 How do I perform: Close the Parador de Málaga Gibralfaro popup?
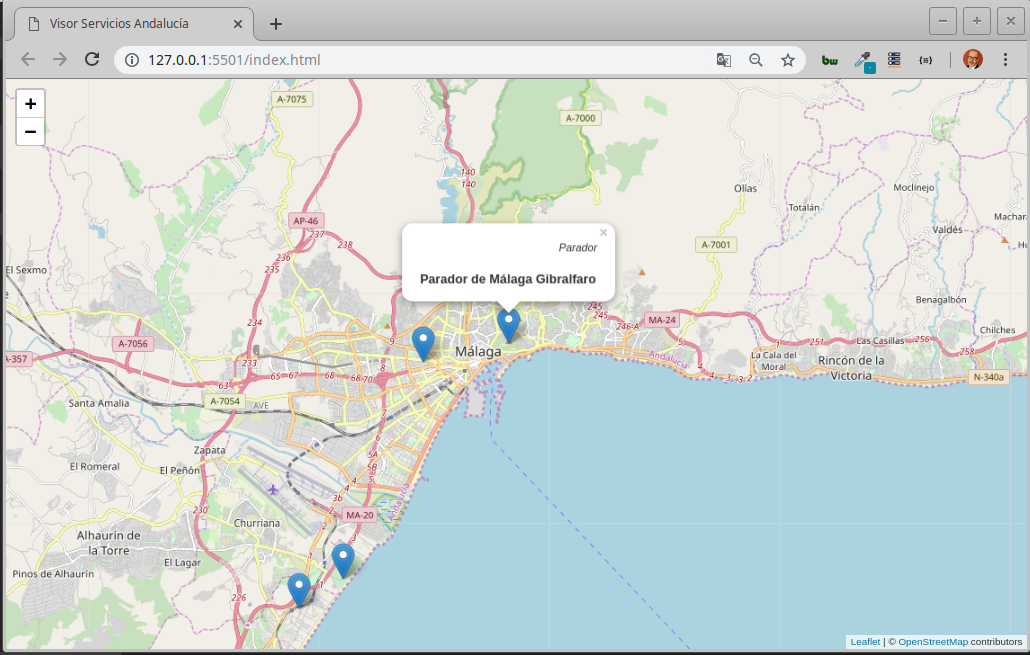pos(603,231)
